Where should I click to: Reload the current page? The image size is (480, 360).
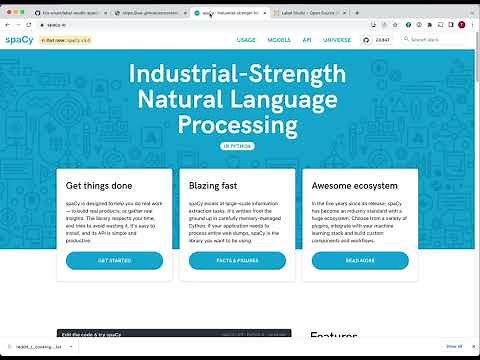(x=29, y=25)
